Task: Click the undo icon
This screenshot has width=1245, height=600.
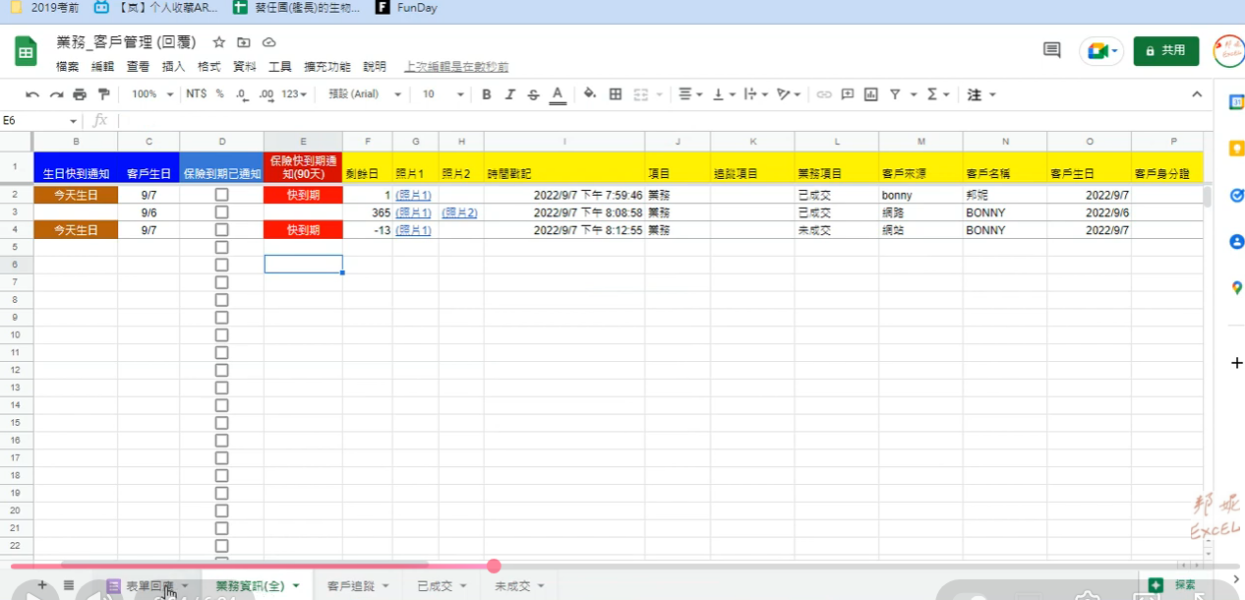Action: (30, 94)
